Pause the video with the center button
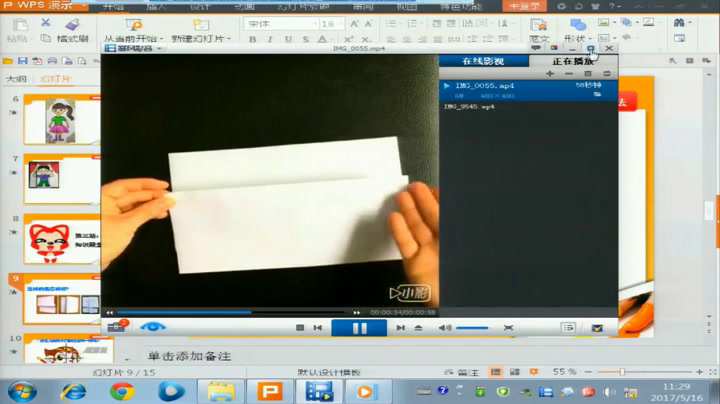 [x=359, y=327]
